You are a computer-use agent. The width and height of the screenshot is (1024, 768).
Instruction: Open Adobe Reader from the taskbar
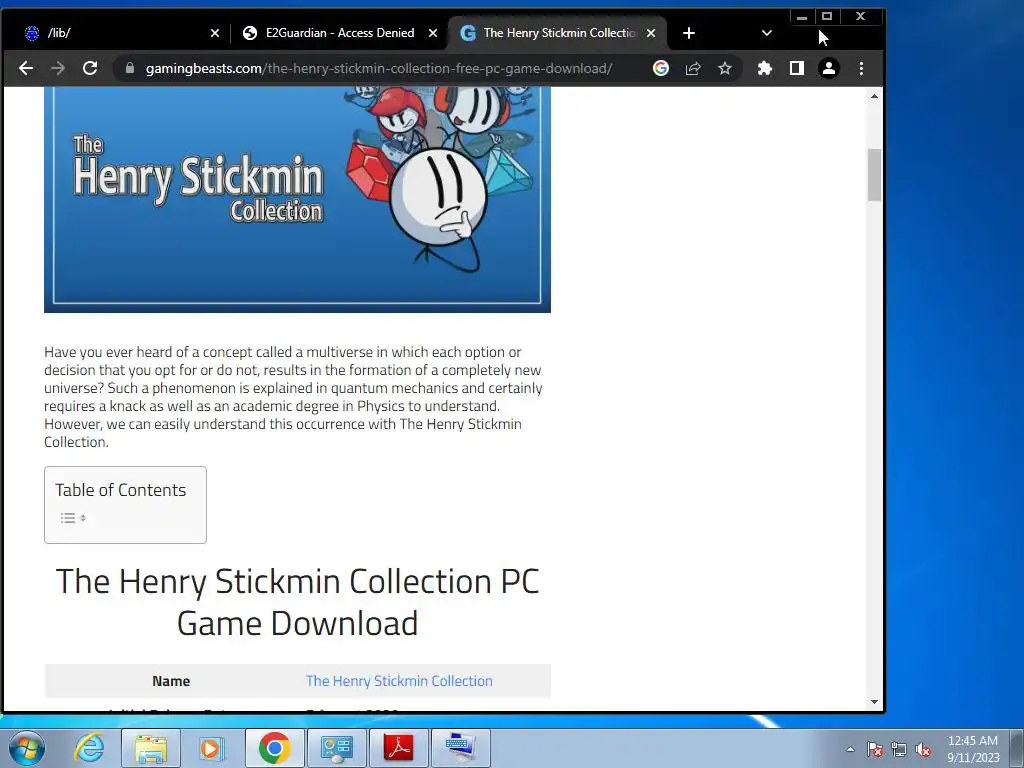[399, 748]
